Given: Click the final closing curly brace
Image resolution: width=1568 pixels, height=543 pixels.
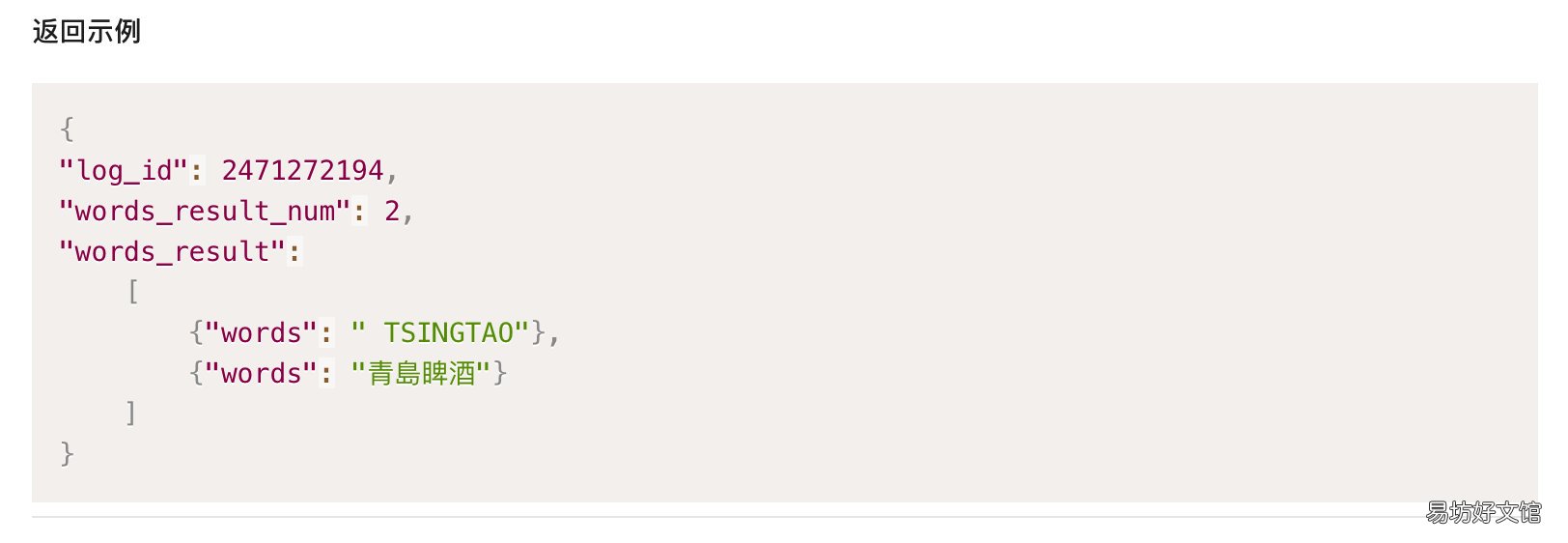Looking at the screenshot, I should pyautogui.click(x=67, y=454).
